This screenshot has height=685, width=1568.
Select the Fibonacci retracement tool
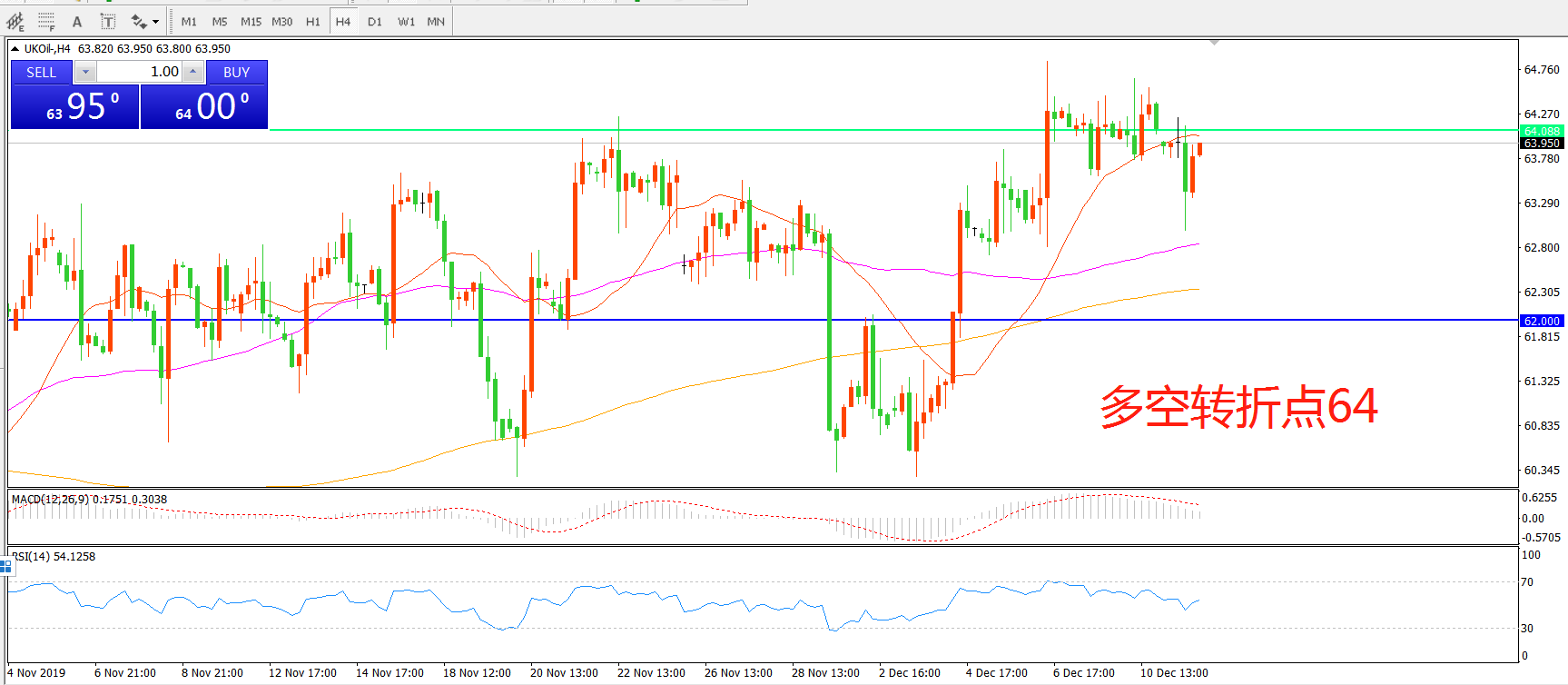tap(46, 21)
